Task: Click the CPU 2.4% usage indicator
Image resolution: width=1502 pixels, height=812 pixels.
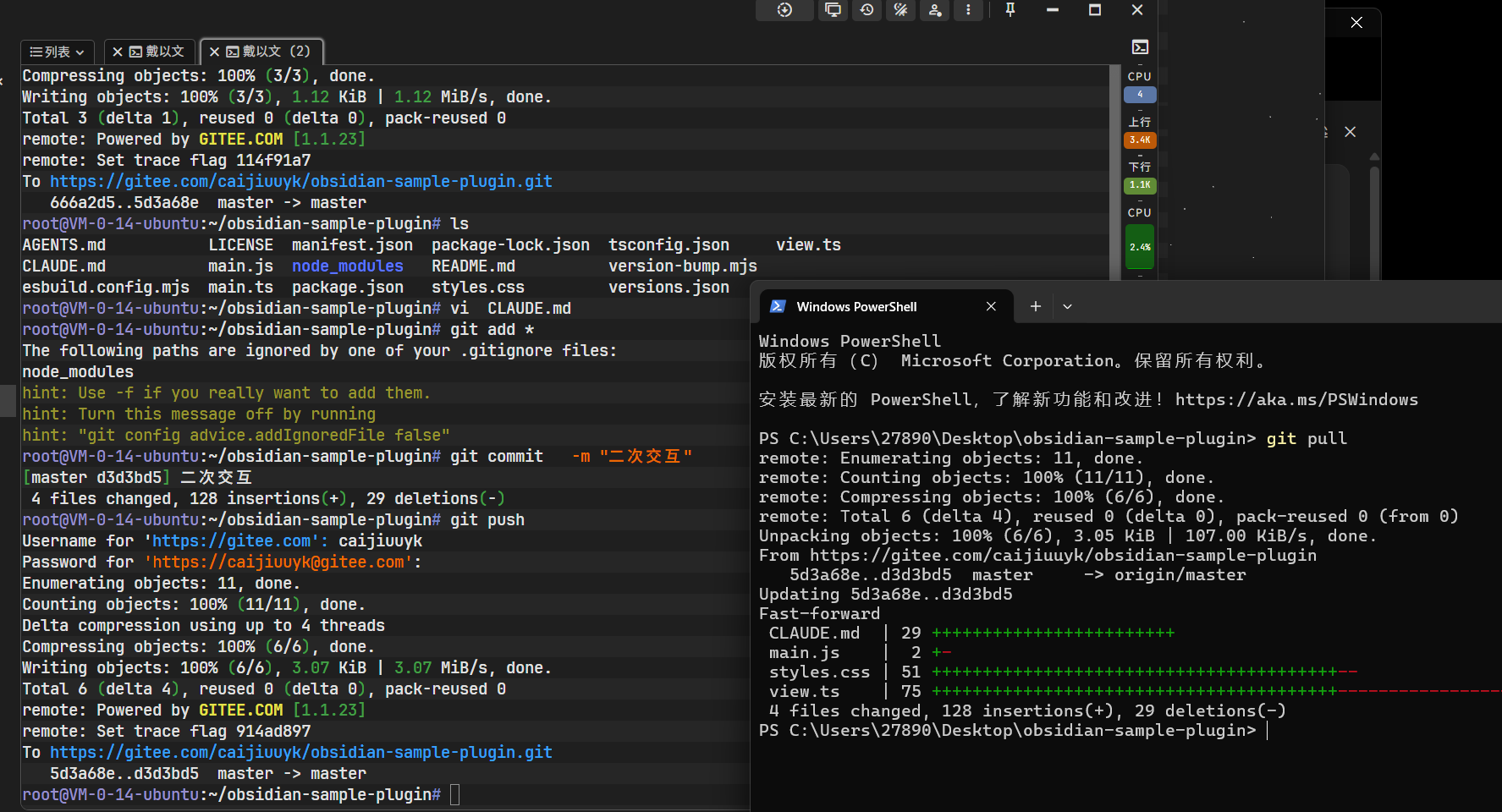Action: pyautogui.click(x=1139, y=247)
